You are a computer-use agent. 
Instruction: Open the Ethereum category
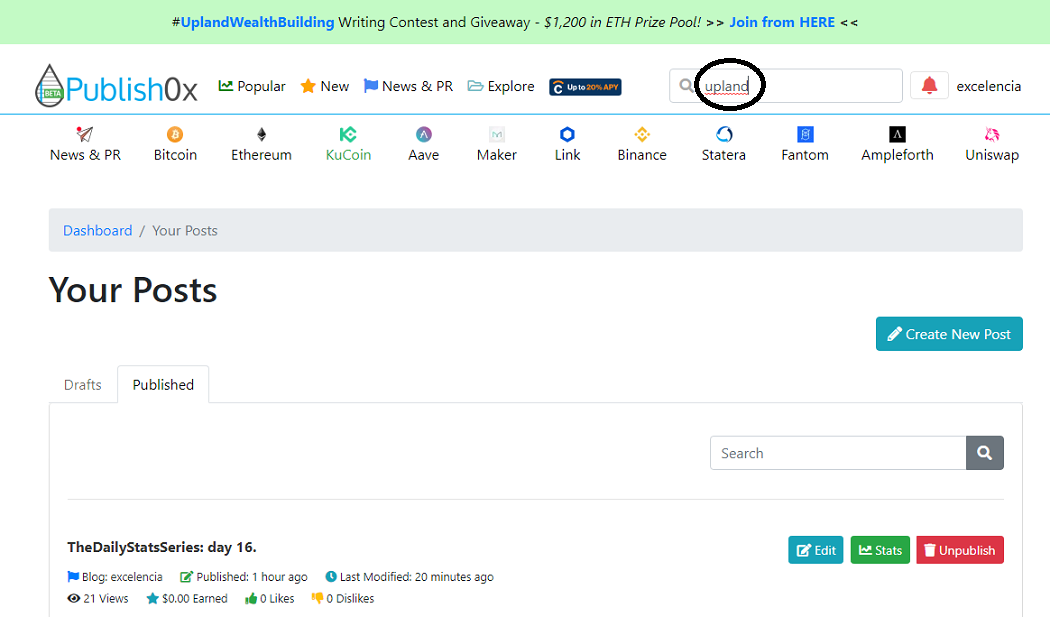coord(261,144)
